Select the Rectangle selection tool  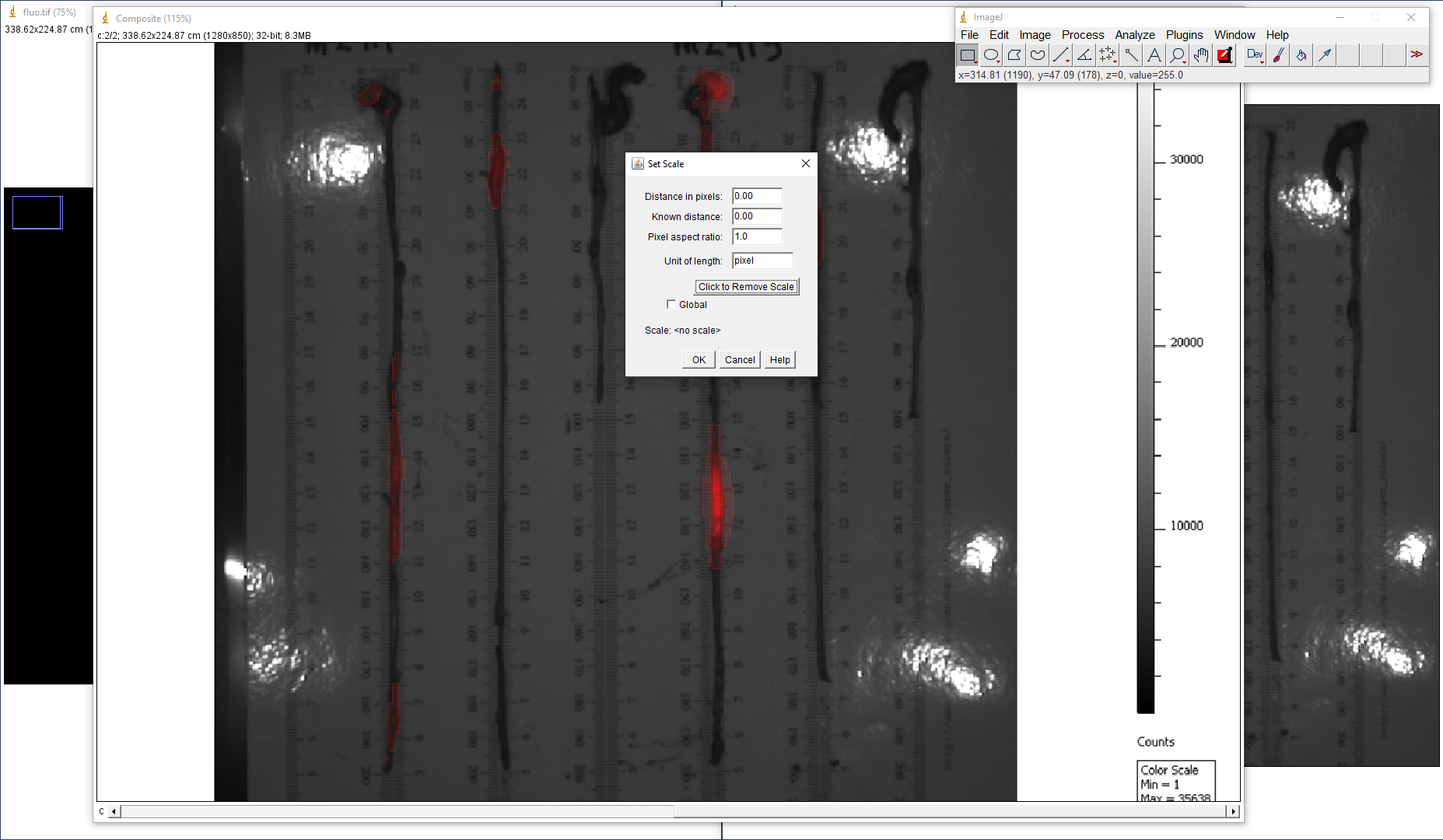pos(967,55)
